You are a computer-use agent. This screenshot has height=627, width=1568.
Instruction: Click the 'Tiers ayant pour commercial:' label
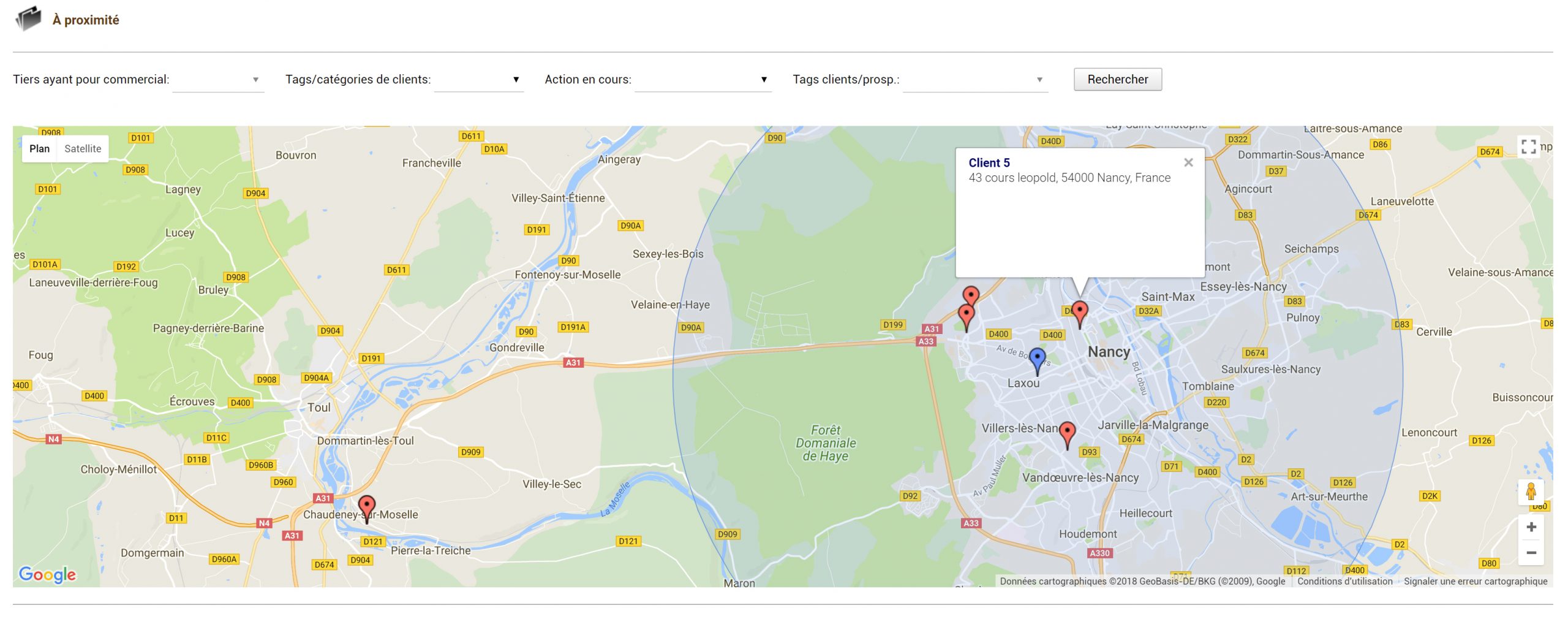pyautogui.click(x=91, y=80)
